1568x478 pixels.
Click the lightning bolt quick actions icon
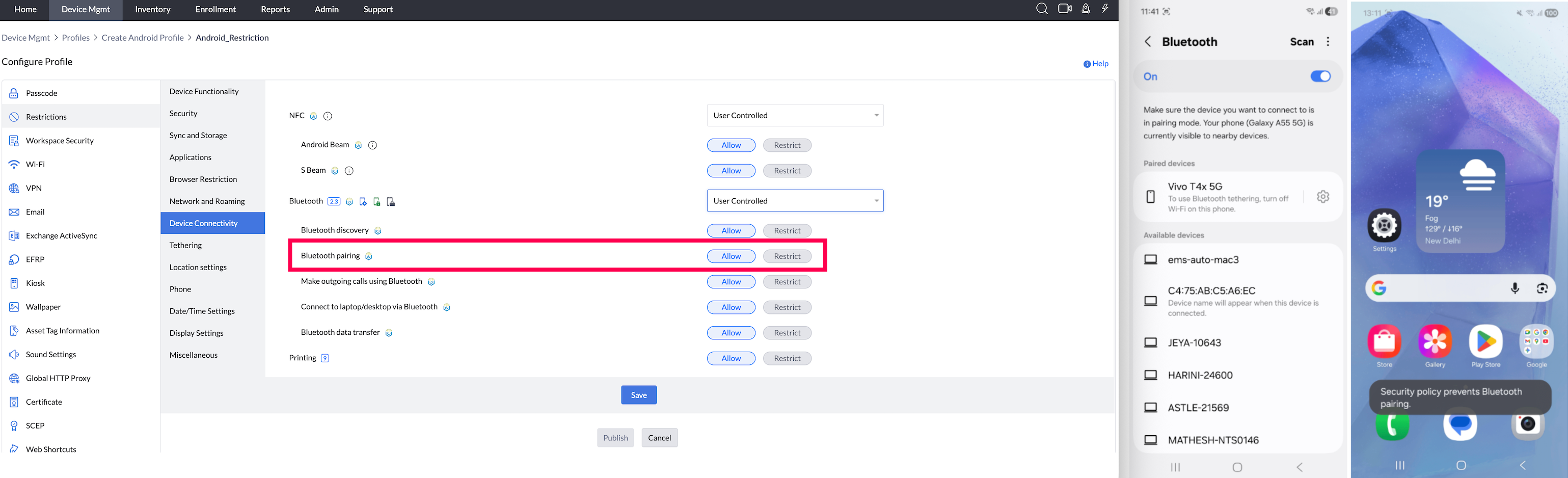click(x=1105, y=9)
